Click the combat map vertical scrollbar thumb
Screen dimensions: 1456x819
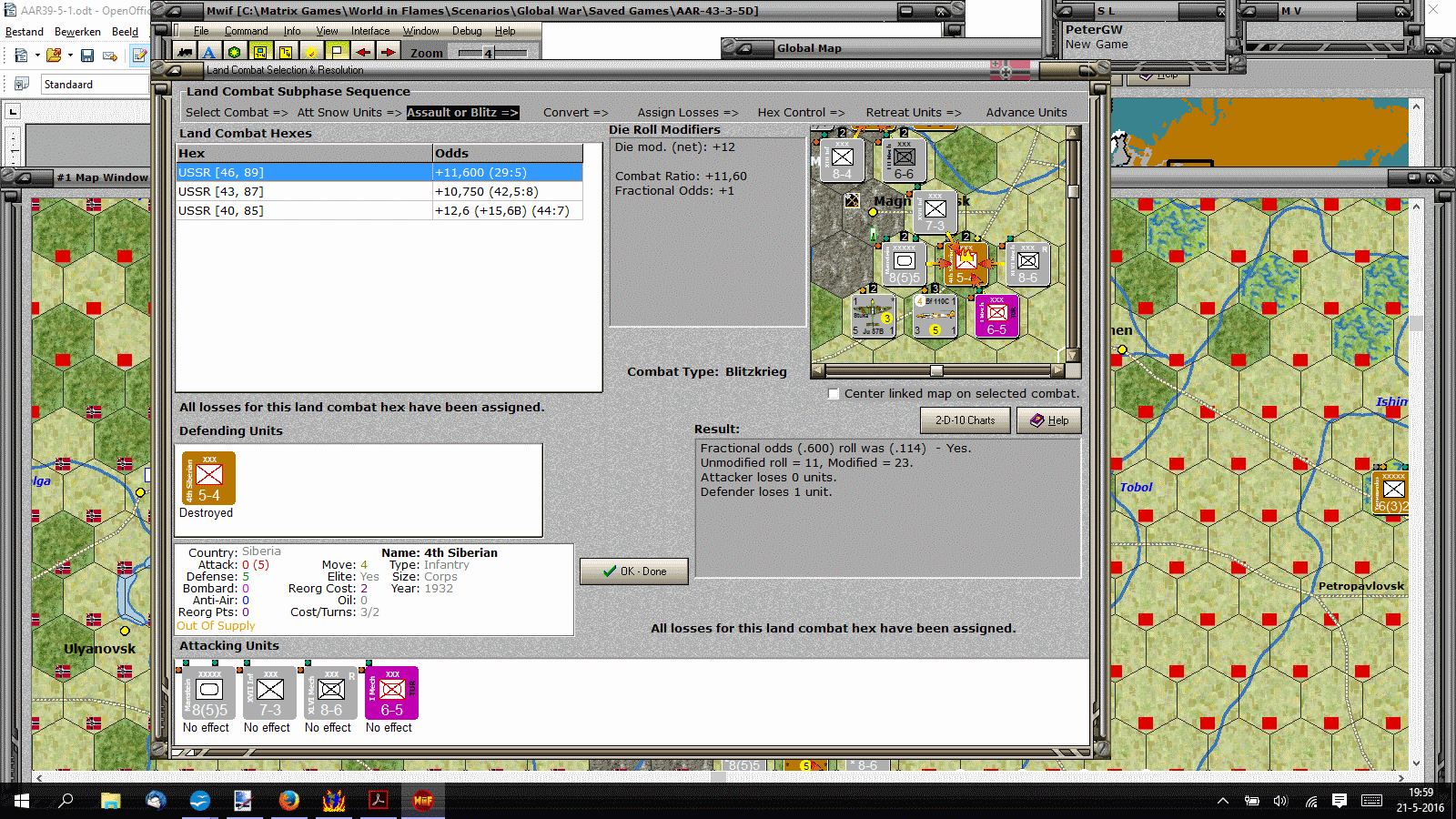point(1073,191)
